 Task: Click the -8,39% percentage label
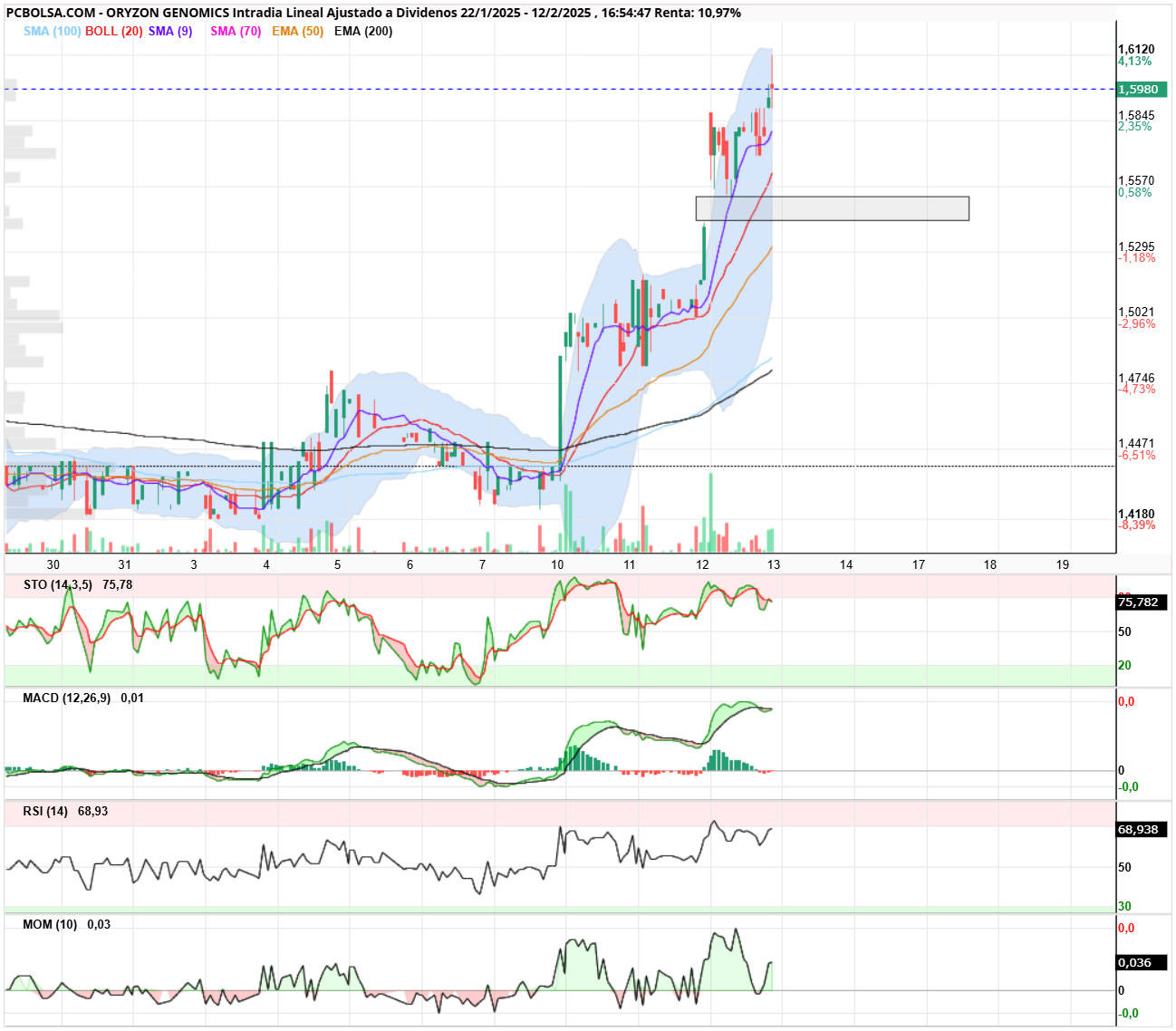pyautogui.click(x=1137, y=525)
